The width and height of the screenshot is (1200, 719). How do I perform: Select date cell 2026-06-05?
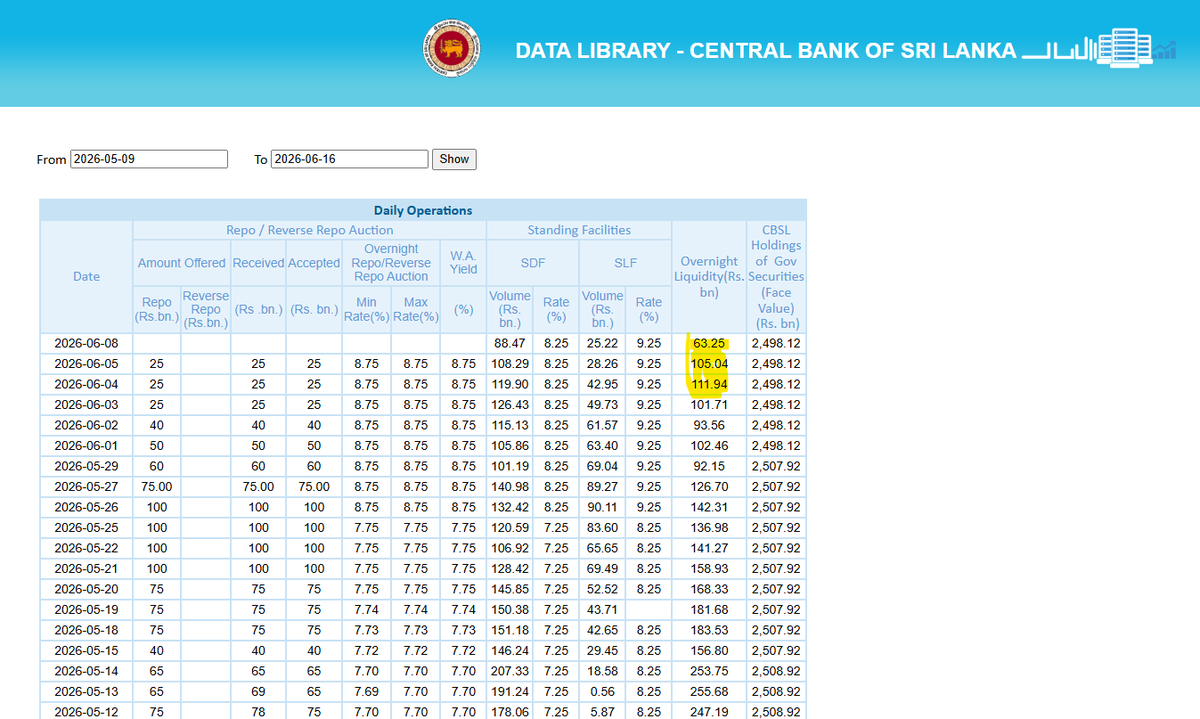[86, 364]
